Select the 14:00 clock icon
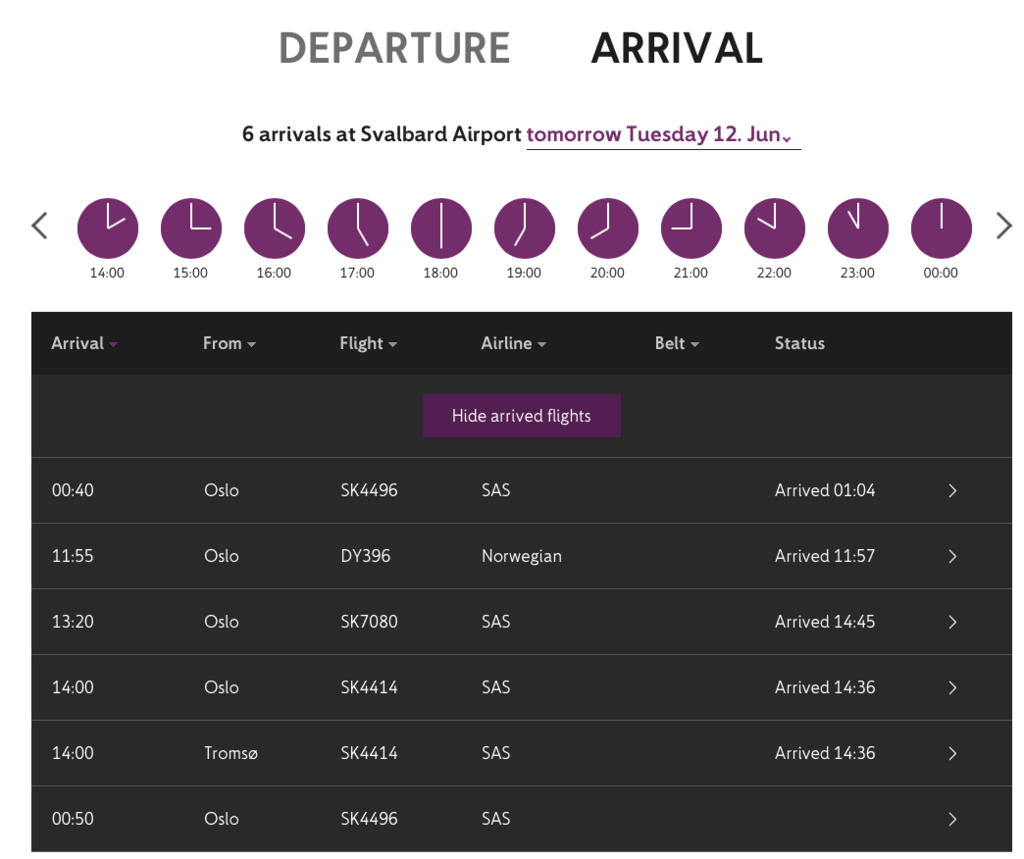 107,228
